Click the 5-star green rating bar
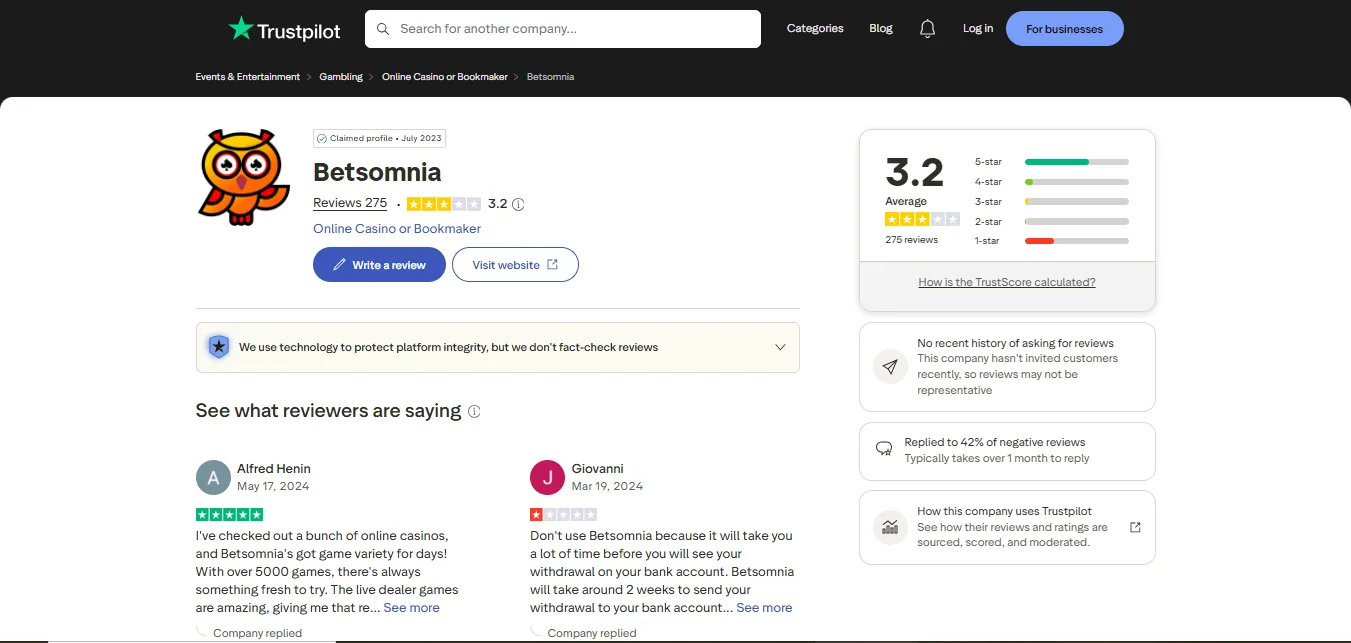 1077,162
